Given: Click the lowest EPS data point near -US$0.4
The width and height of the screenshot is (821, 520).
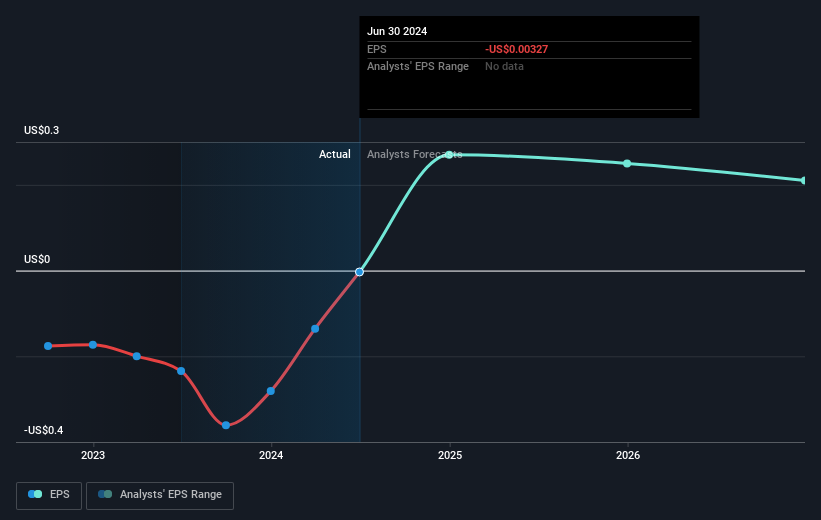Looking at the screenshot, I should [x=226, y=425].
